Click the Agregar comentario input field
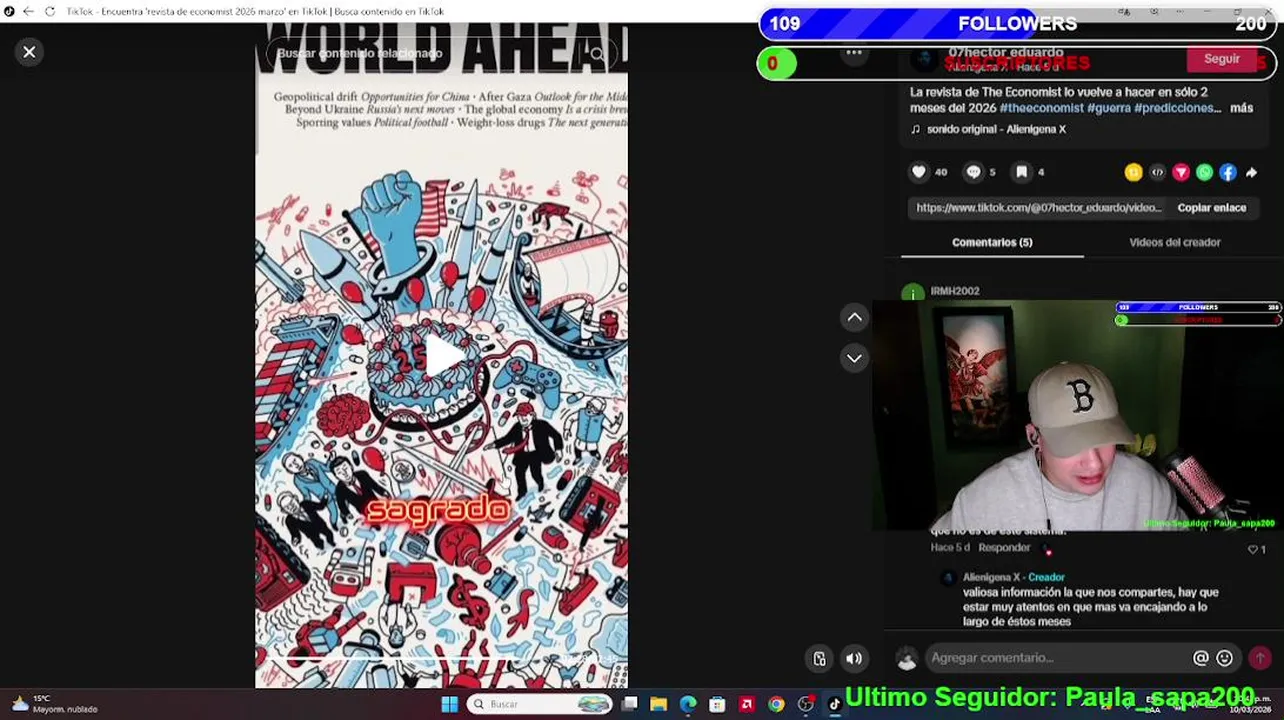 [x=1055, y=658]
